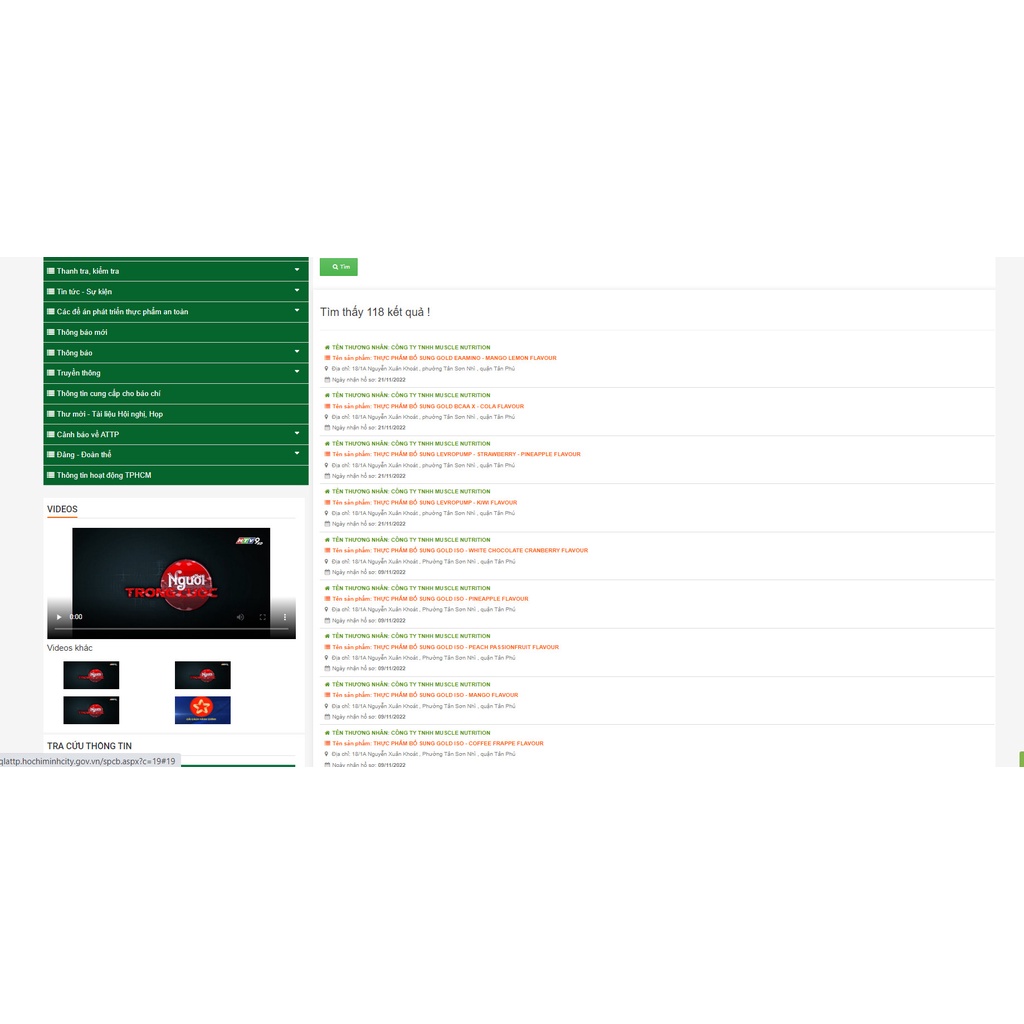1024x1024 pixels.
Task: Click map pin under LEVROPUMP - KIWI FLAVOUR
Action: pos(327,513)
